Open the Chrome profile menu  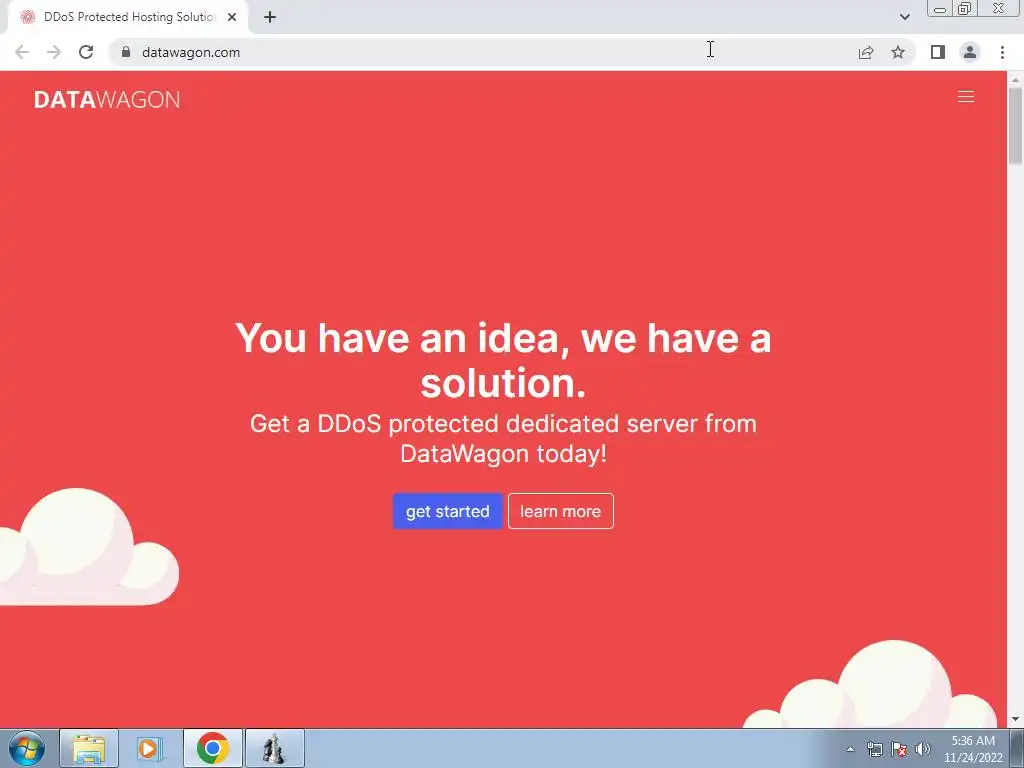coord(970,52)
